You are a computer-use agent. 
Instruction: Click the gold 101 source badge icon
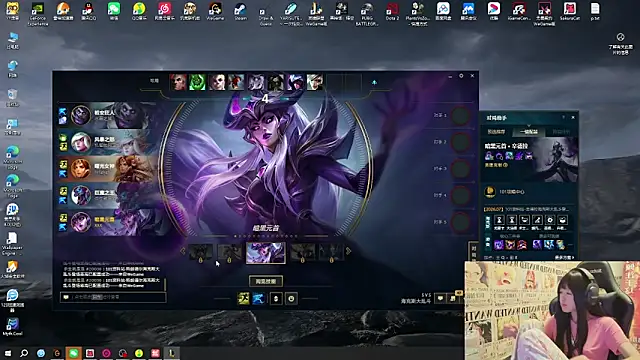click(490, 191)
